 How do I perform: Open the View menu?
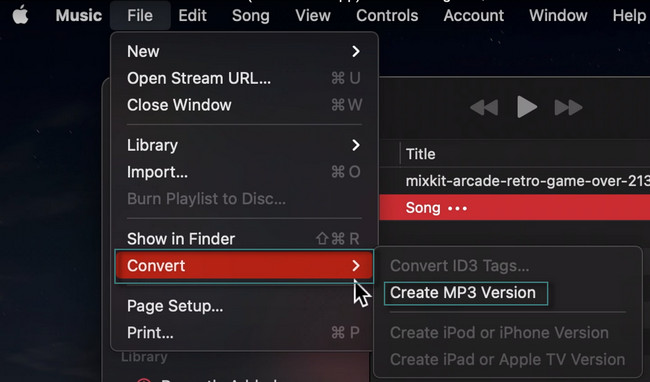point(313,16)
